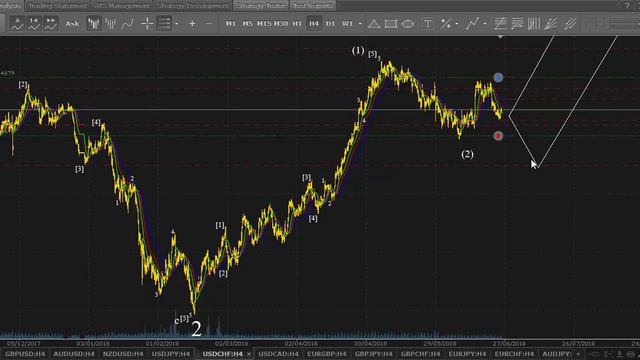The height and width of the screenshot is (360, 640).
Task: Switch to GBPCHF:H4 chart tab
Action: click(420, 354)
